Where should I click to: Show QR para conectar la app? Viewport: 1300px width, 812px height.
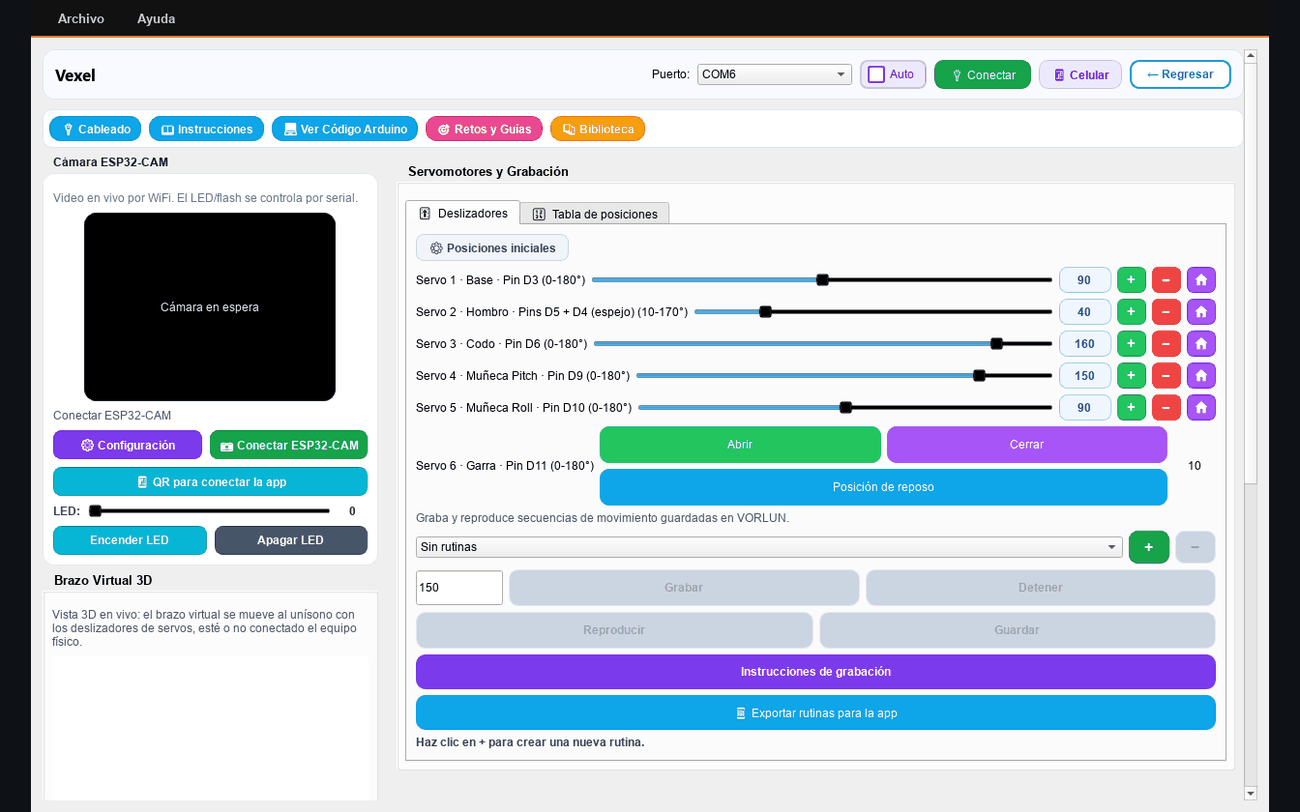(x=210, y=482)
